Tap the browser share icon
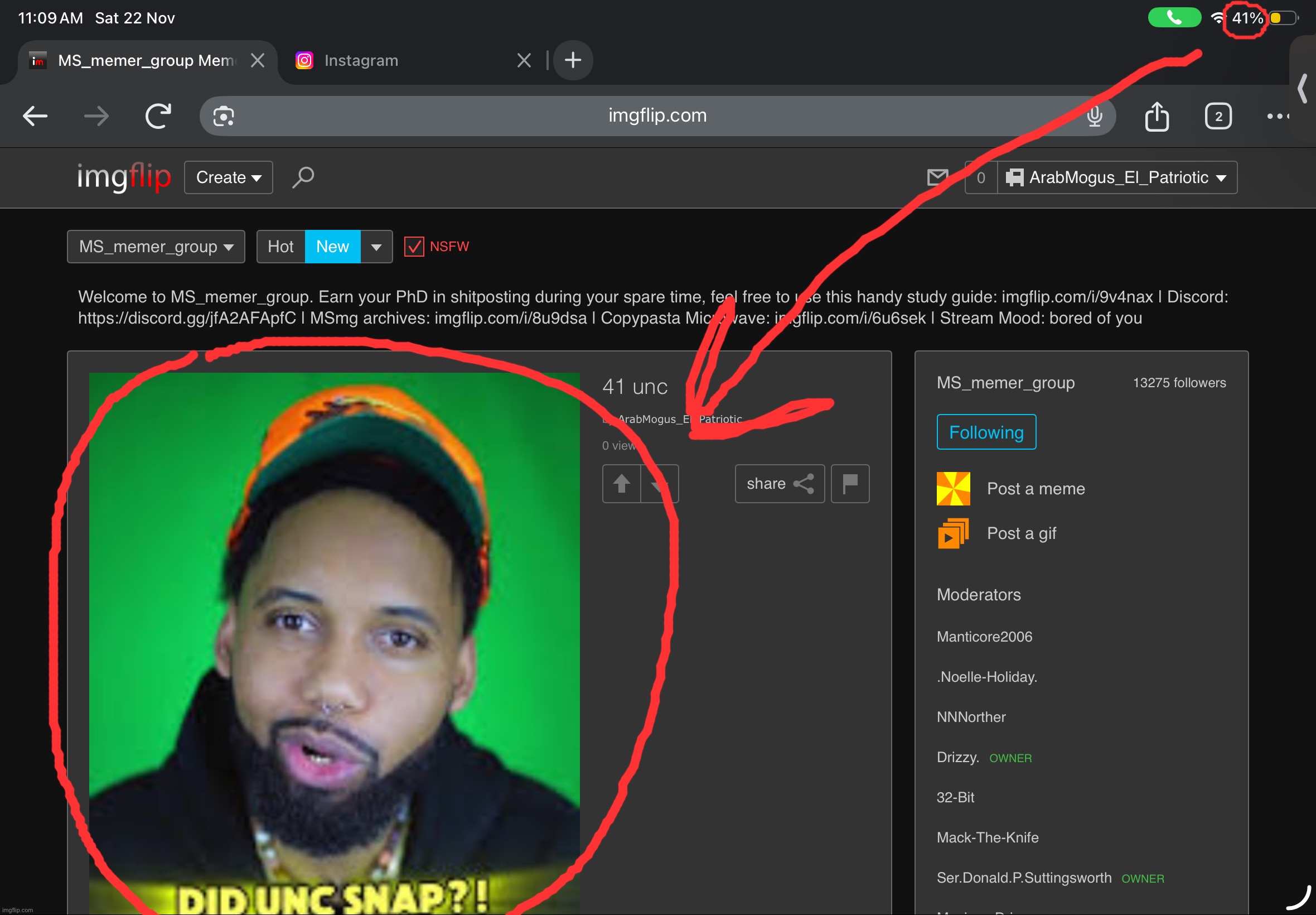 coord(1156,117)
